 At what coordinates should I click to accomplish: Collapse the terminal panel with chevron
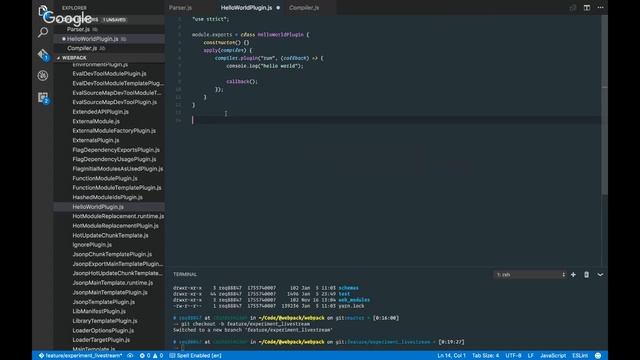pyautogui.click(x=600, y=275)
